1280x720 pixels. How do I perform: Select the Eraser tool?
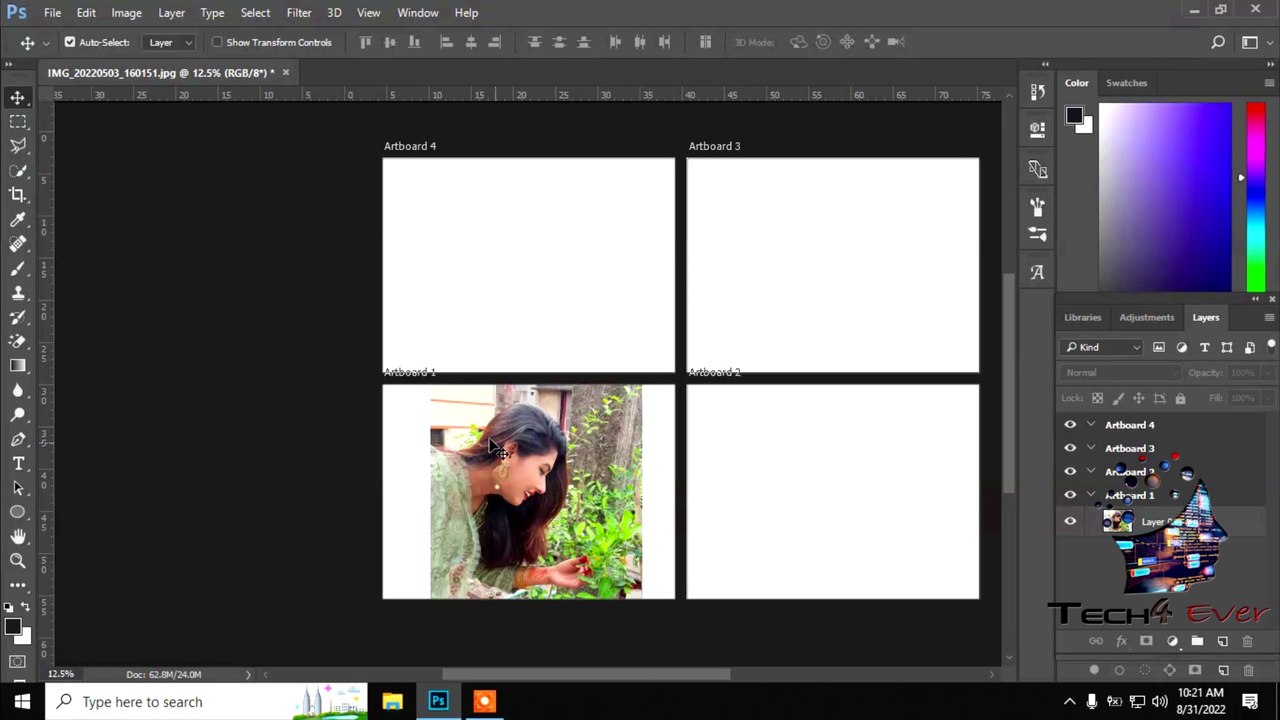[18, 341]
